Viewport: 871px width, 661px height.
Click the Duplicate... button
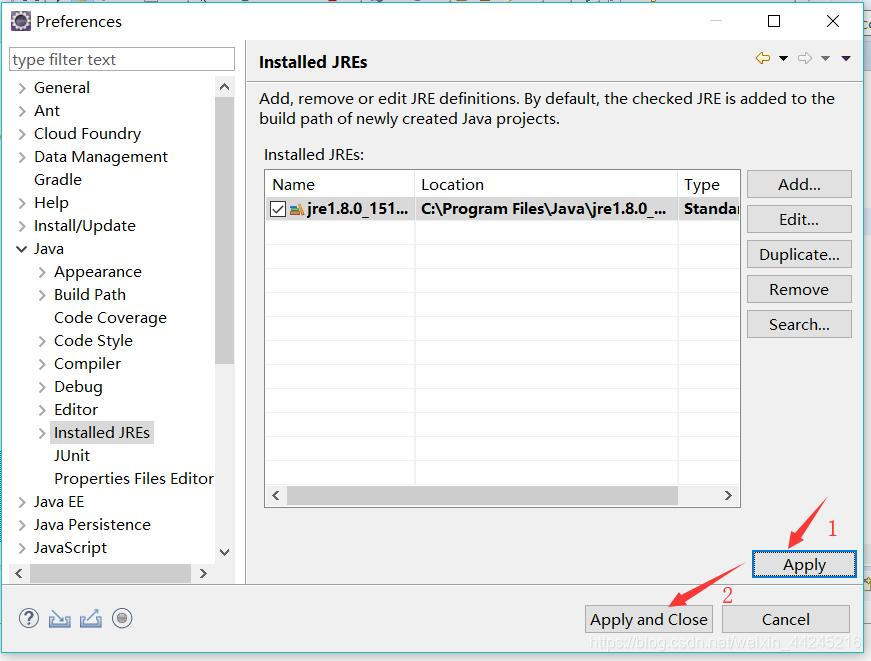coord(799,254)
